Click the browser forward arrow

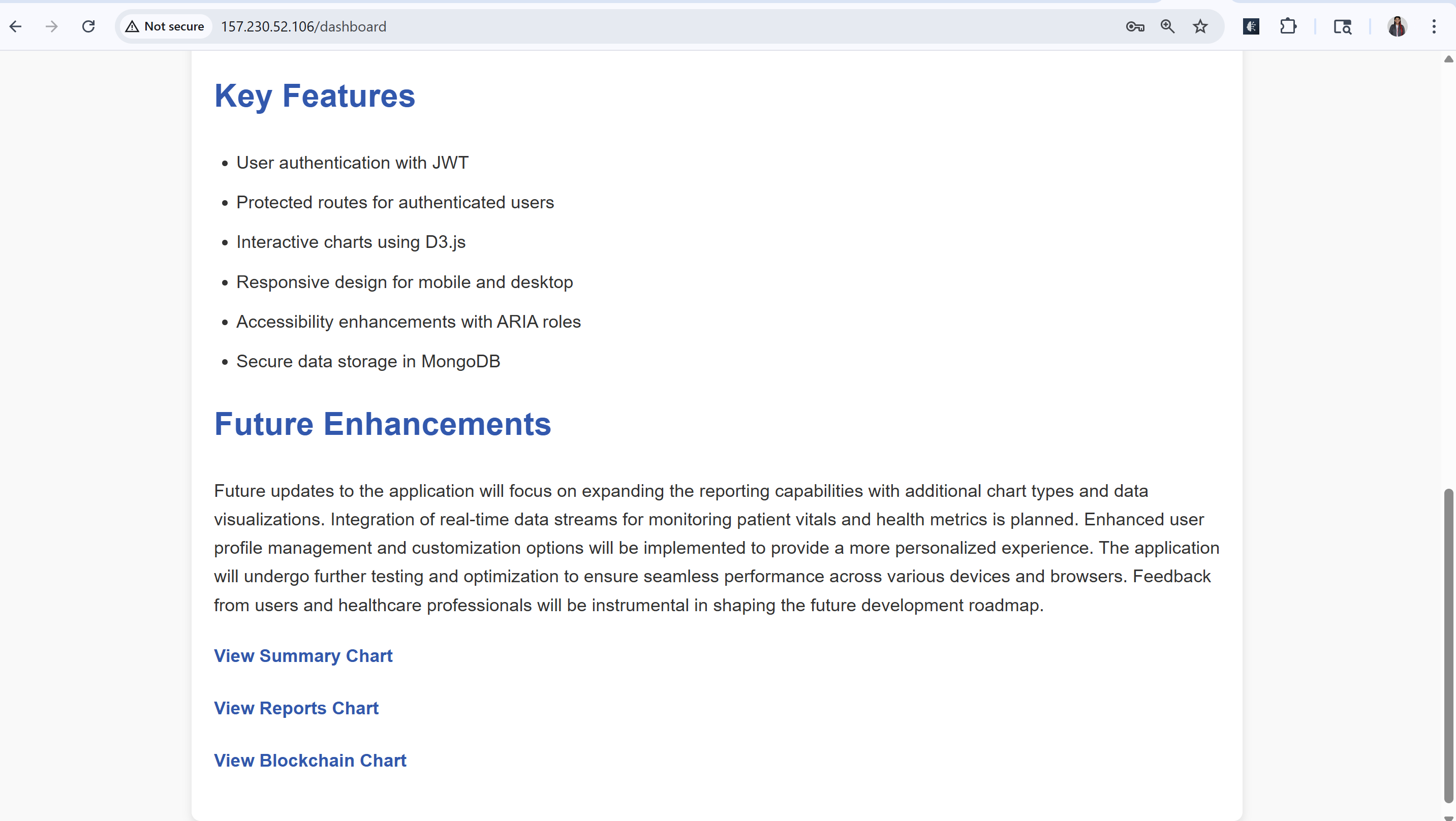tap(51, 26)
